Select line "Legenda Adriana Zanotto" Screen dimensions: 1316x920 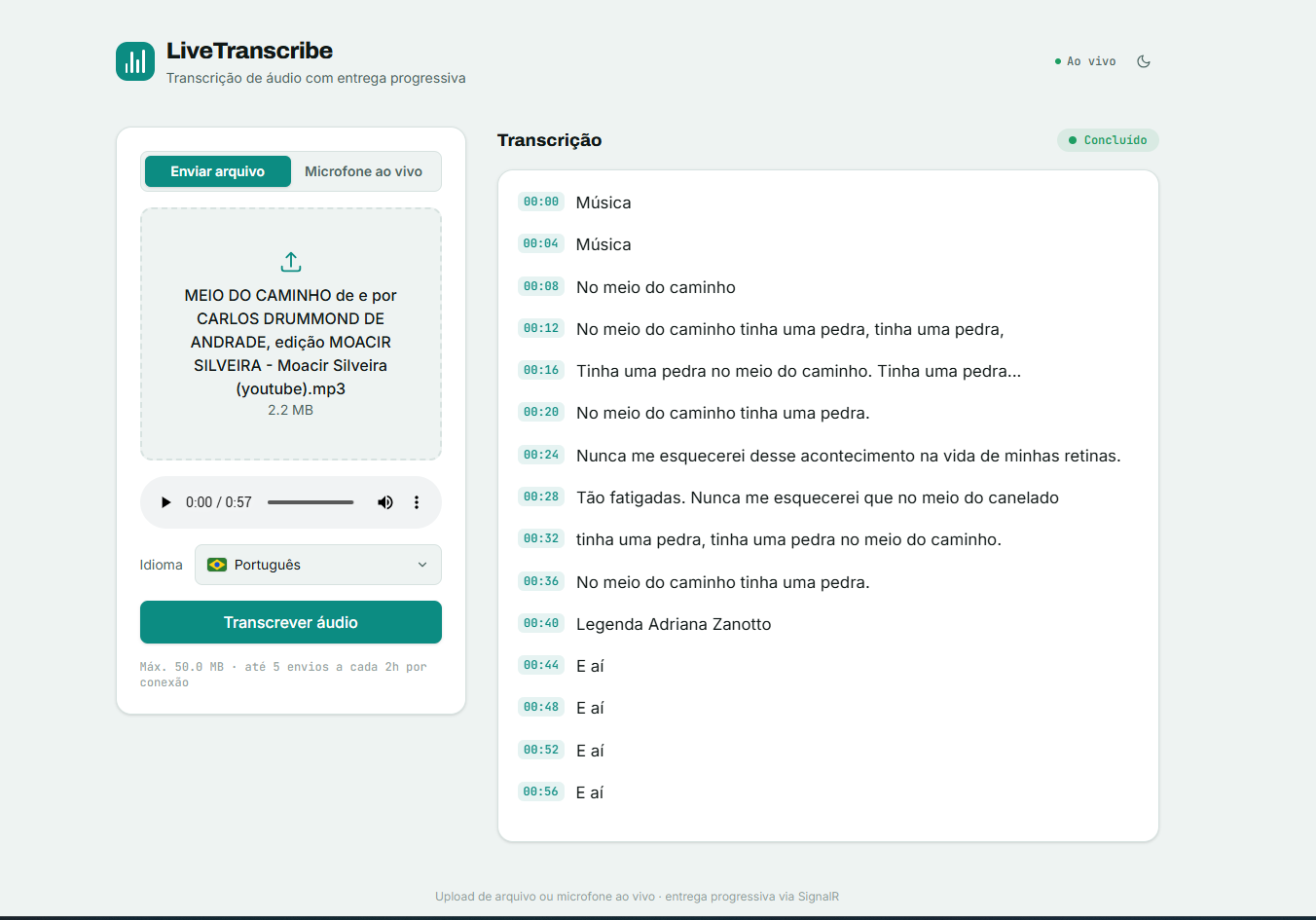[x=674, y=624]
